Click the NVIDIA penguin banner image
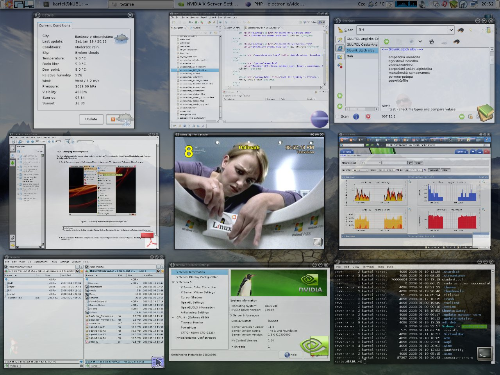This screenshot has height=375, width=500. 279,283
